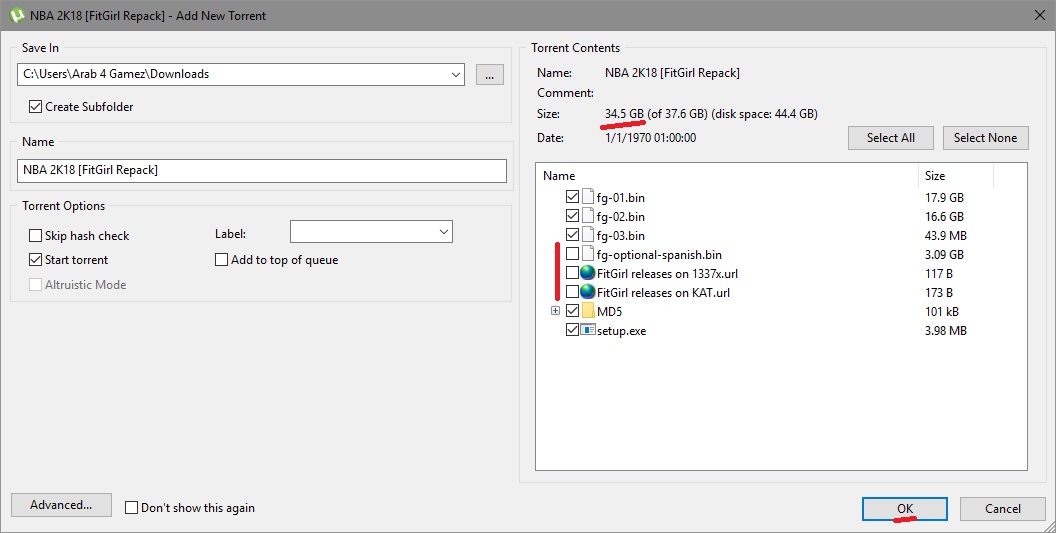Screen dimensions: 1056x533
Task: Open the Advanced settings button
Action: pyautogui.click(x=61, y=505)
